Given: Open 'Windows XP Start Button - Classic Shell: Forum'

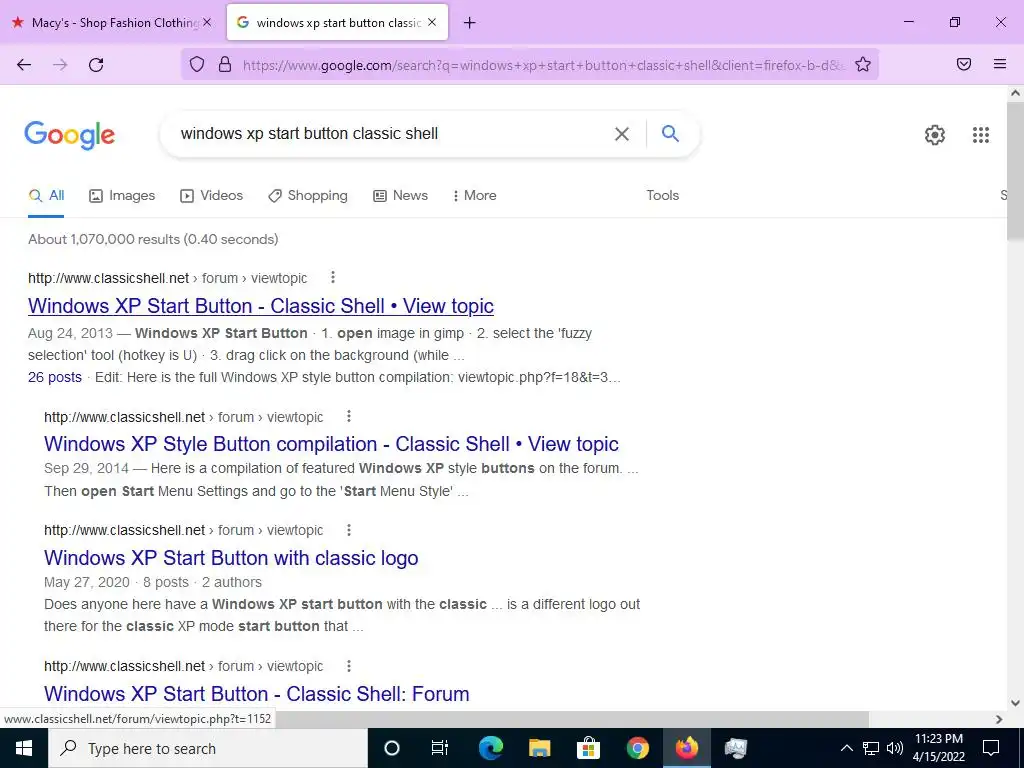Looking at the screenshot, I should [257, 694].
